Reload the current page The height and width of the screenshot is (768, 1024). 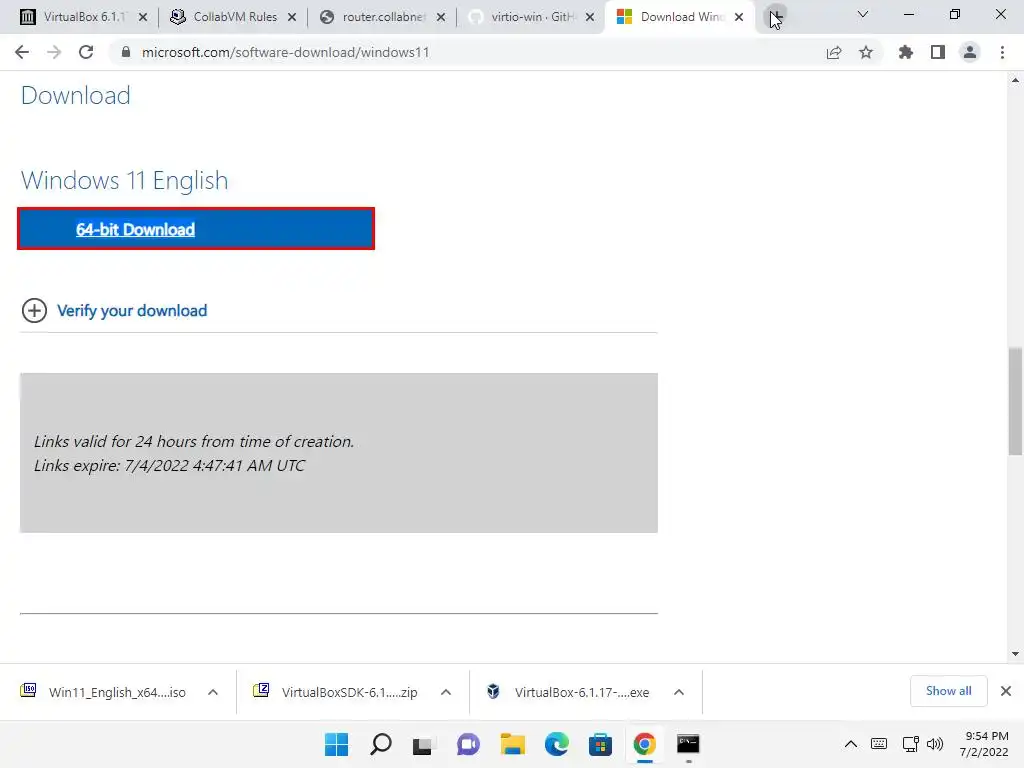pos(86,52)
